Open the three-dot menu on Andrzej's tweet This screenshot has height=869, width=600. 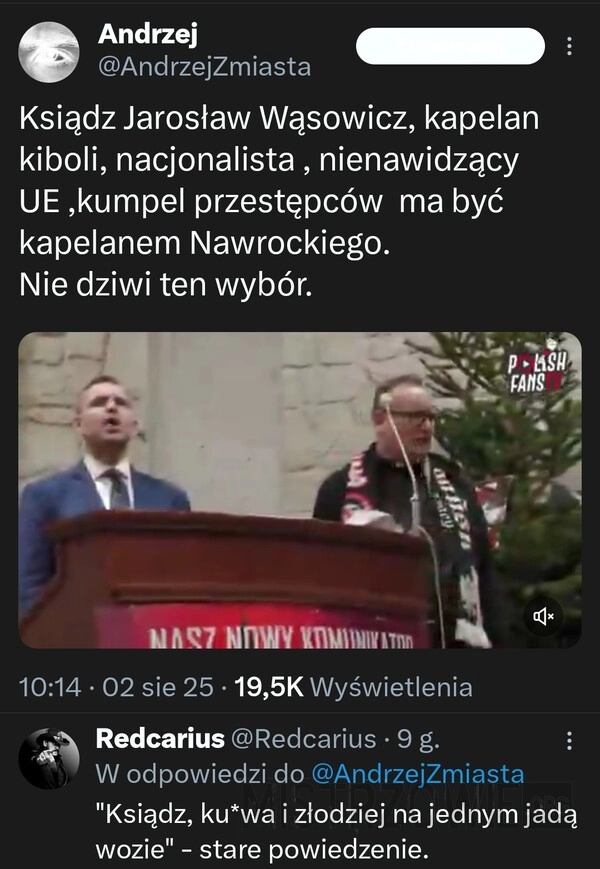click(x=569, y=46)
